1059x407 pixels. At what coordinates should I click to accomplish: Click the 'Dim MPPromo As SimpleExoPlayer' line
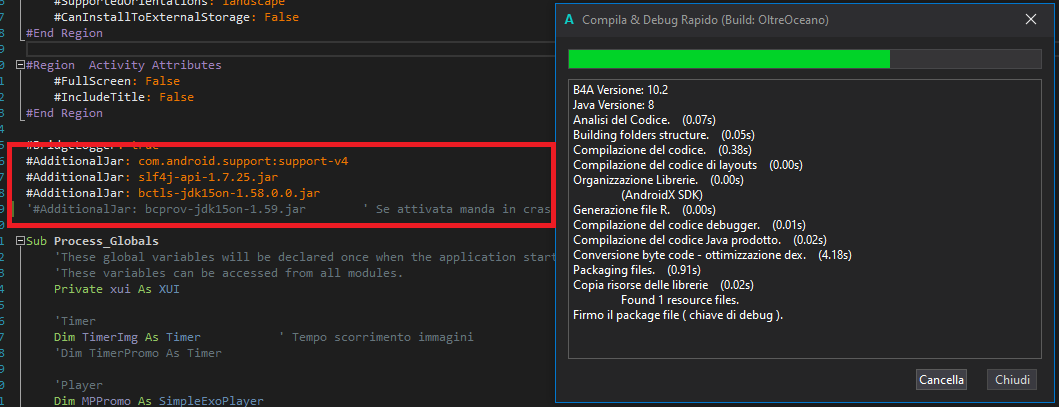click(x=158, y=401)
